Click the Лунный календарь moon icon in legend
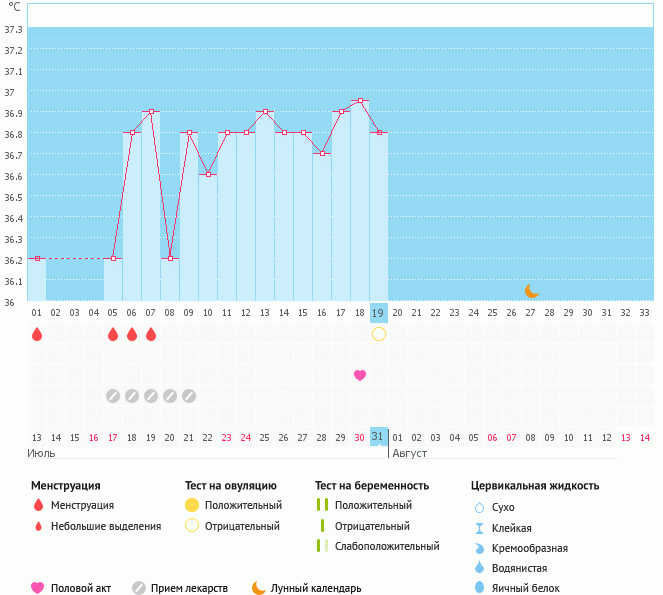The height and width of the screenshot is (595, 663). coord(258,588)
